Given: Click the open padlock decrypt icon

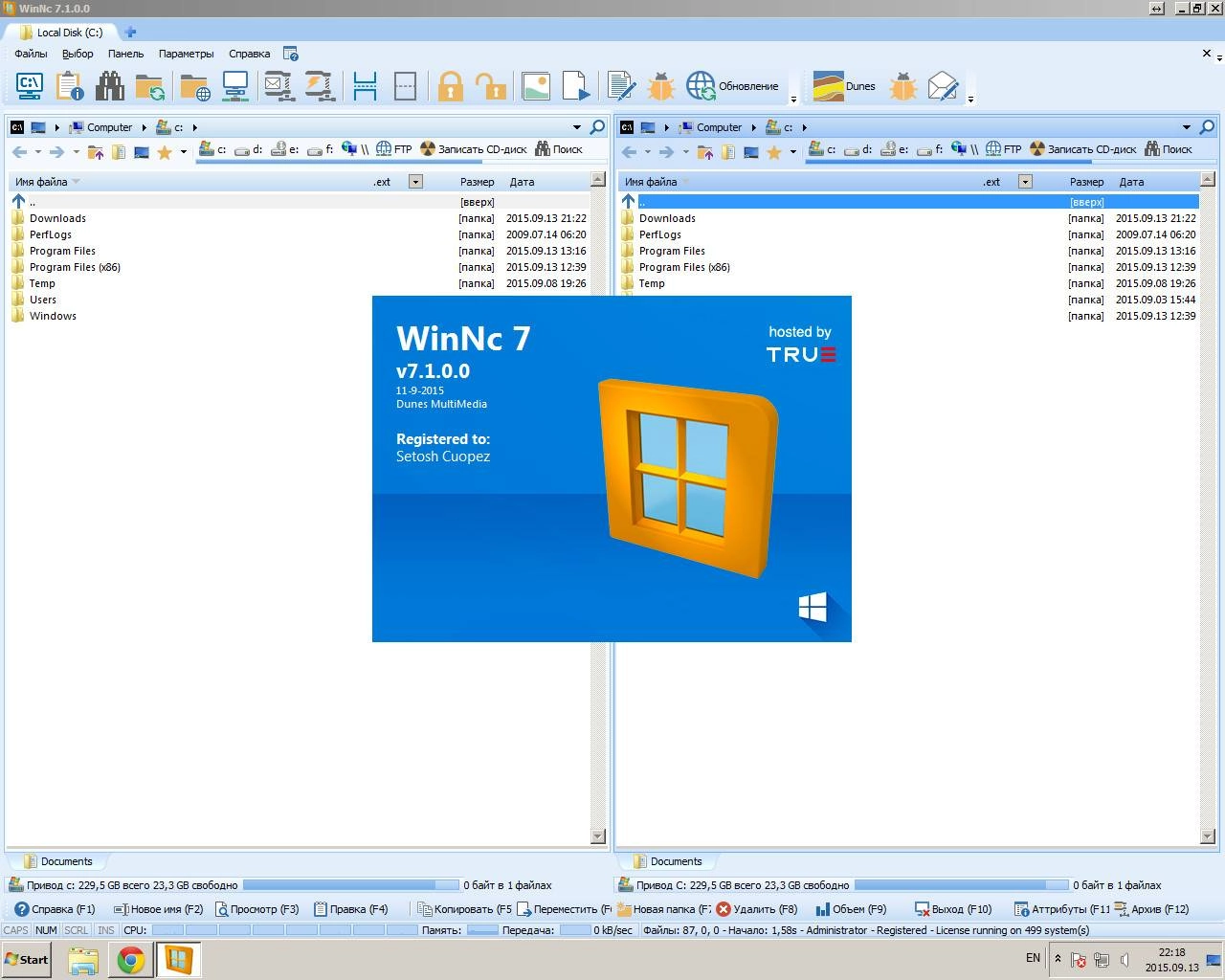Looking at the screenshot, I should (491, 86).
